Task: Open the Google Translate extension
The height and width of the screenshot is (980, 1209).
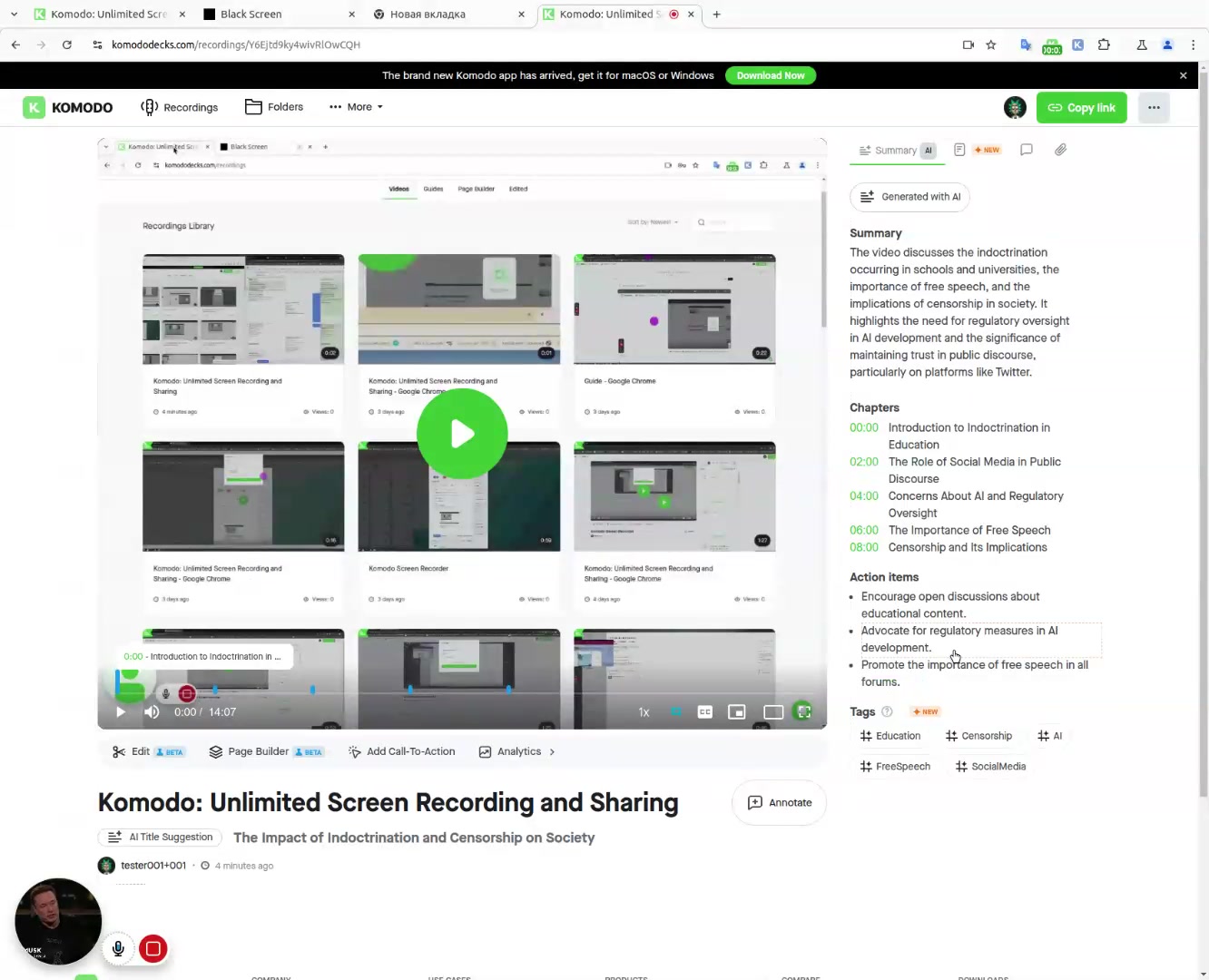Action: [1026, 44]
